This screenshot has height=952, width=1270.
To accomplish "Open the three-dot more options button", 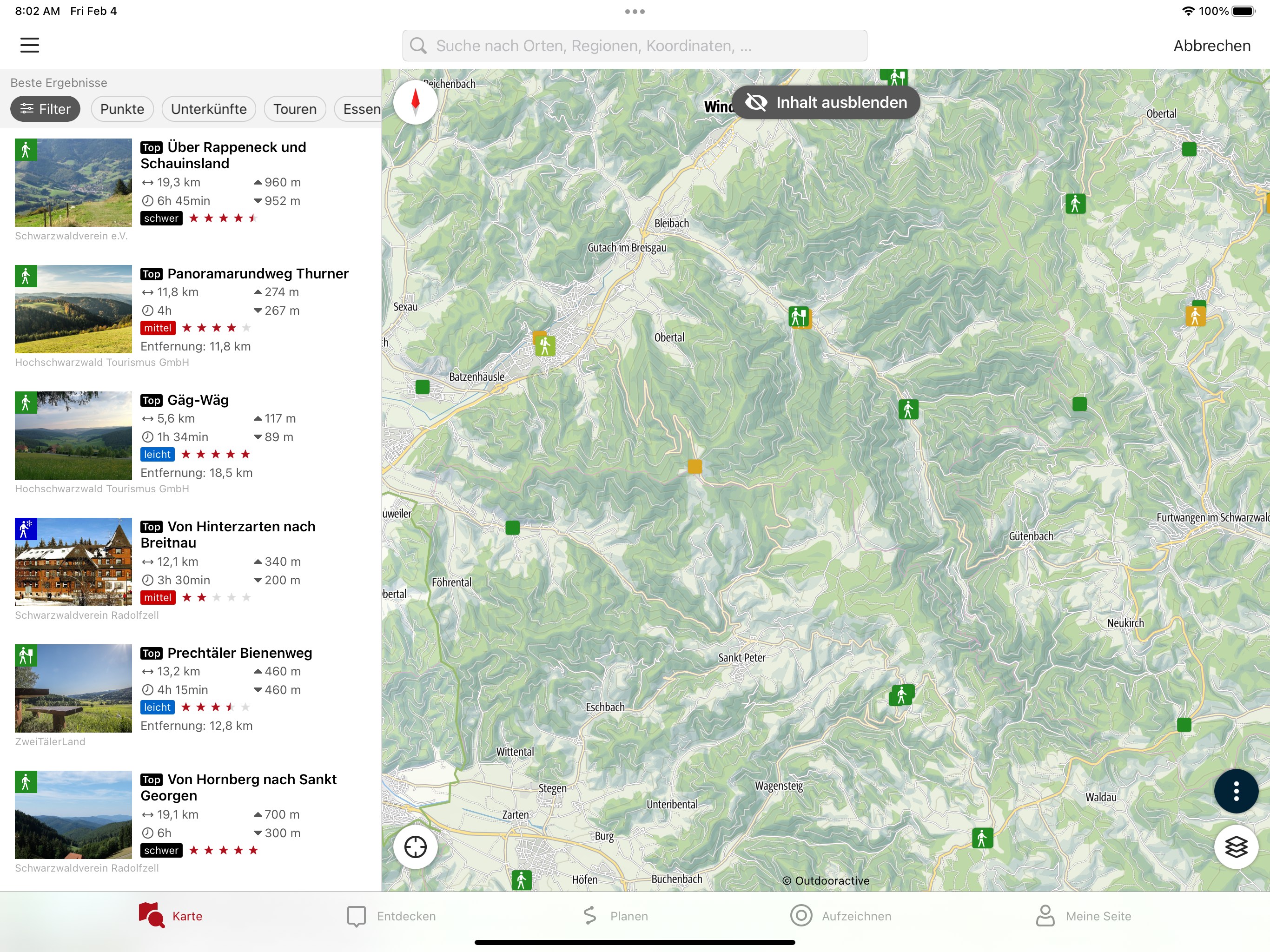I will [1236, 791].
